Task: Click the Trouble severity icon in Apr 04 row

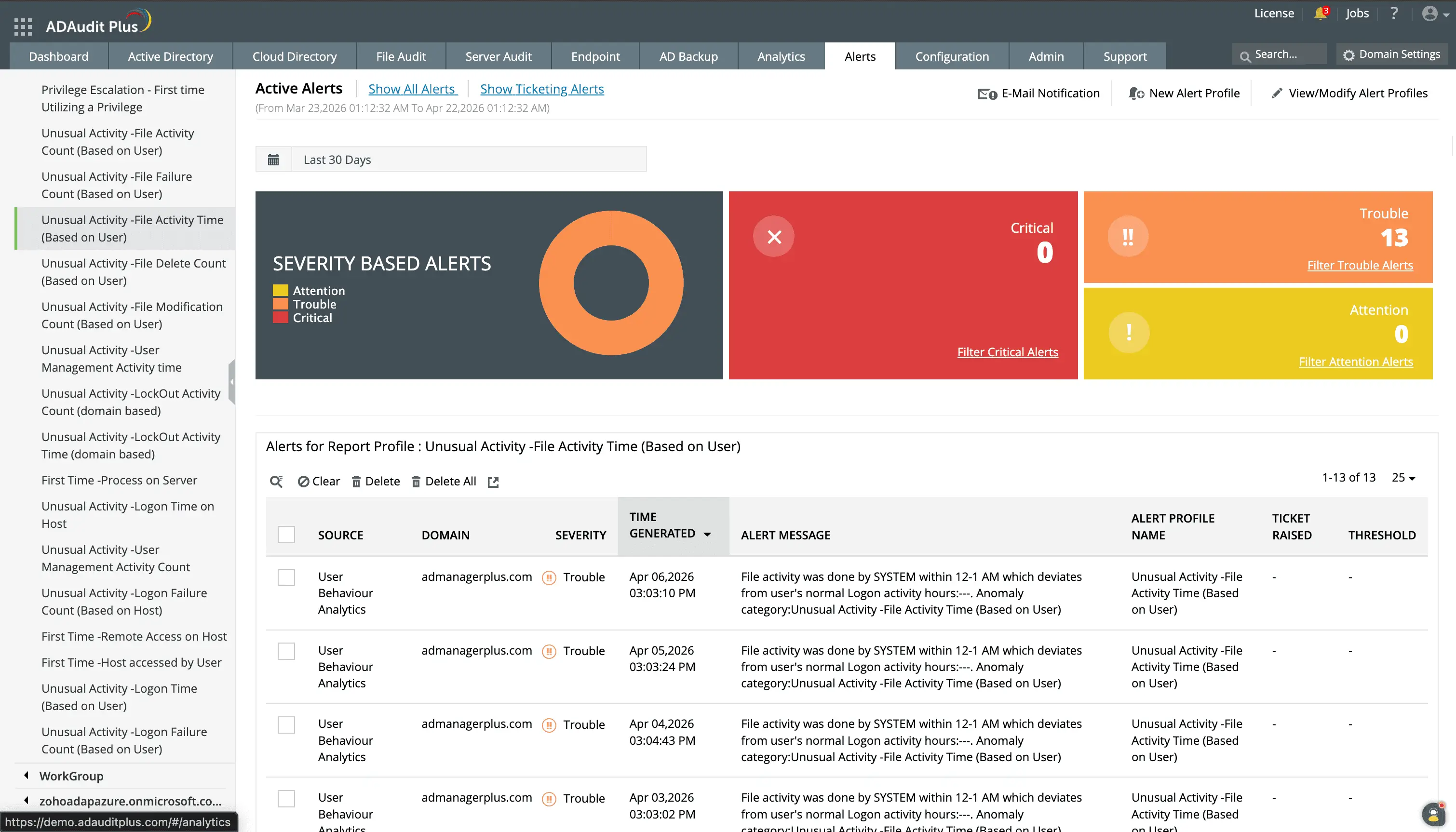Action: click(x=549, y=725)
